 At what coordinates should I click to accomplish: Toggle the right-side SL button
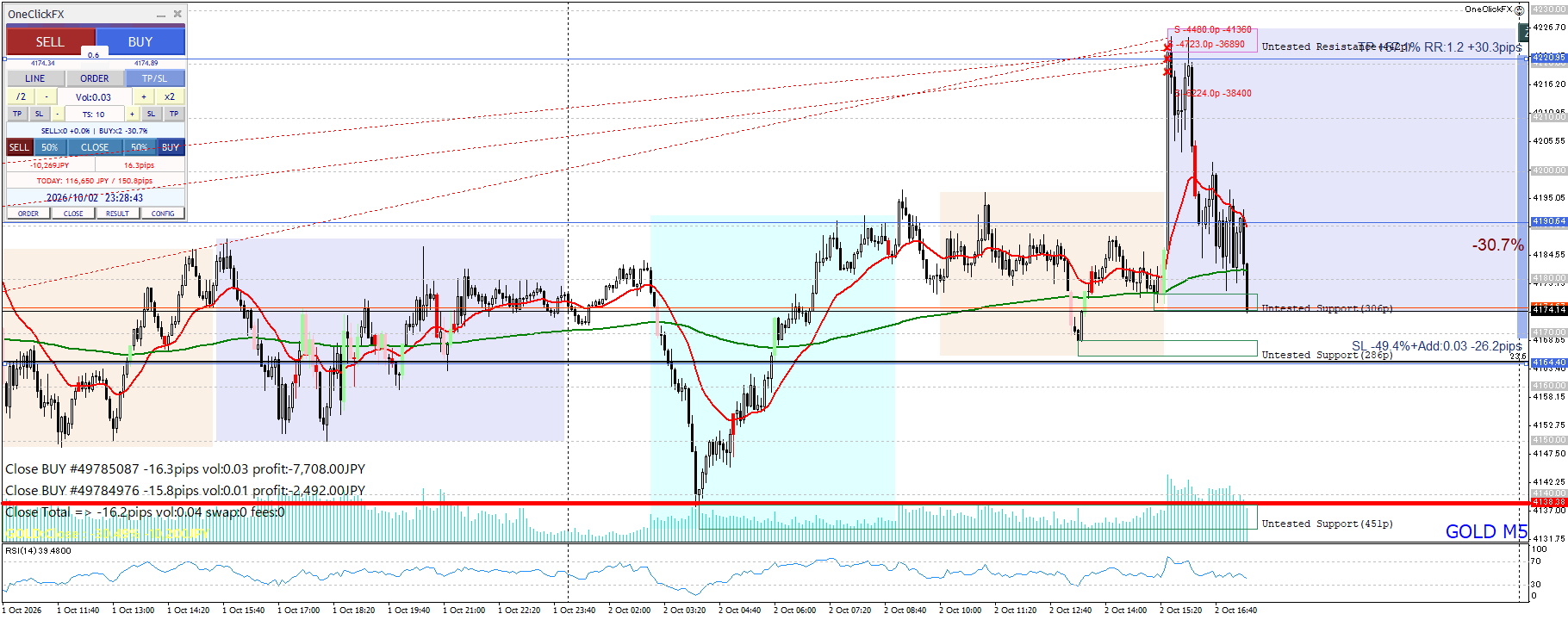[x=151, y=114]
